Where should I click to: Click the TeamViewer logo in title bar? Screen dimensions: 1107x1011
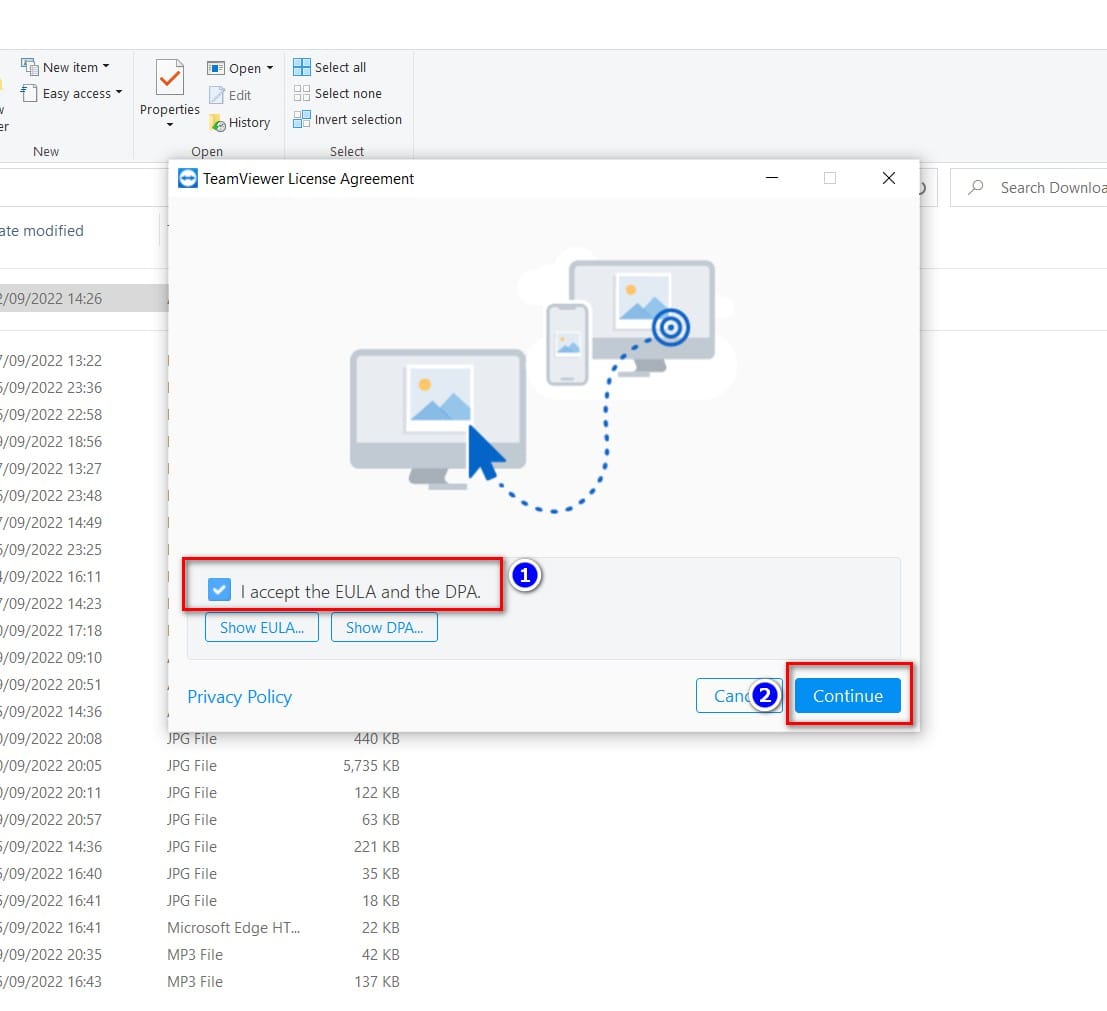tap(188, 179)
